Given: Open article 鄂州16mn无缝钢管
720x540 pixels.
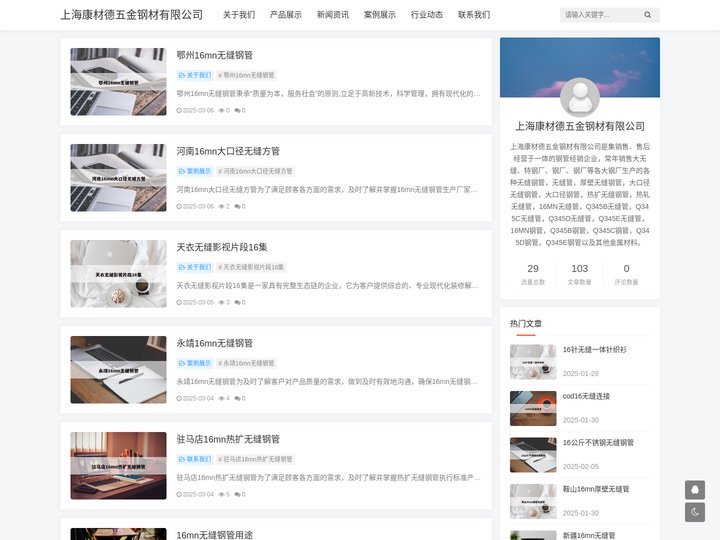Looking at the screenshot, I should (x=214, y=55).
